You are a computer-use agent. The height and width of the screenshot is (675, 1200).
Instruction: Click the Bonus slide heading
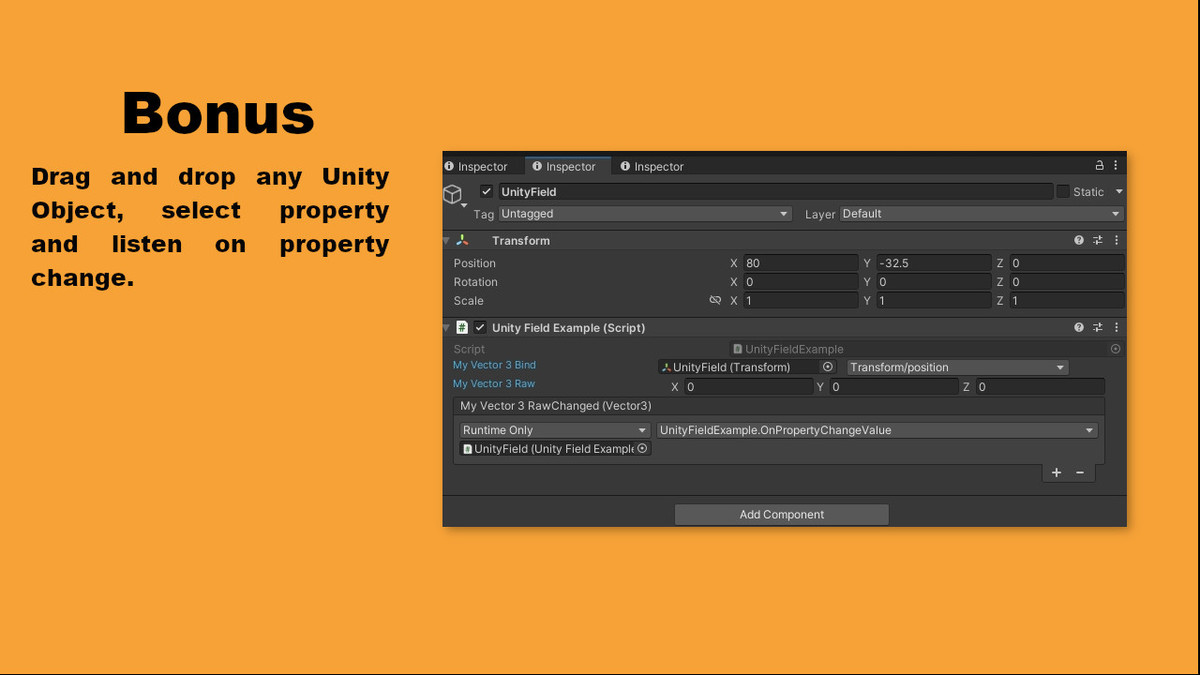(218, 113)
